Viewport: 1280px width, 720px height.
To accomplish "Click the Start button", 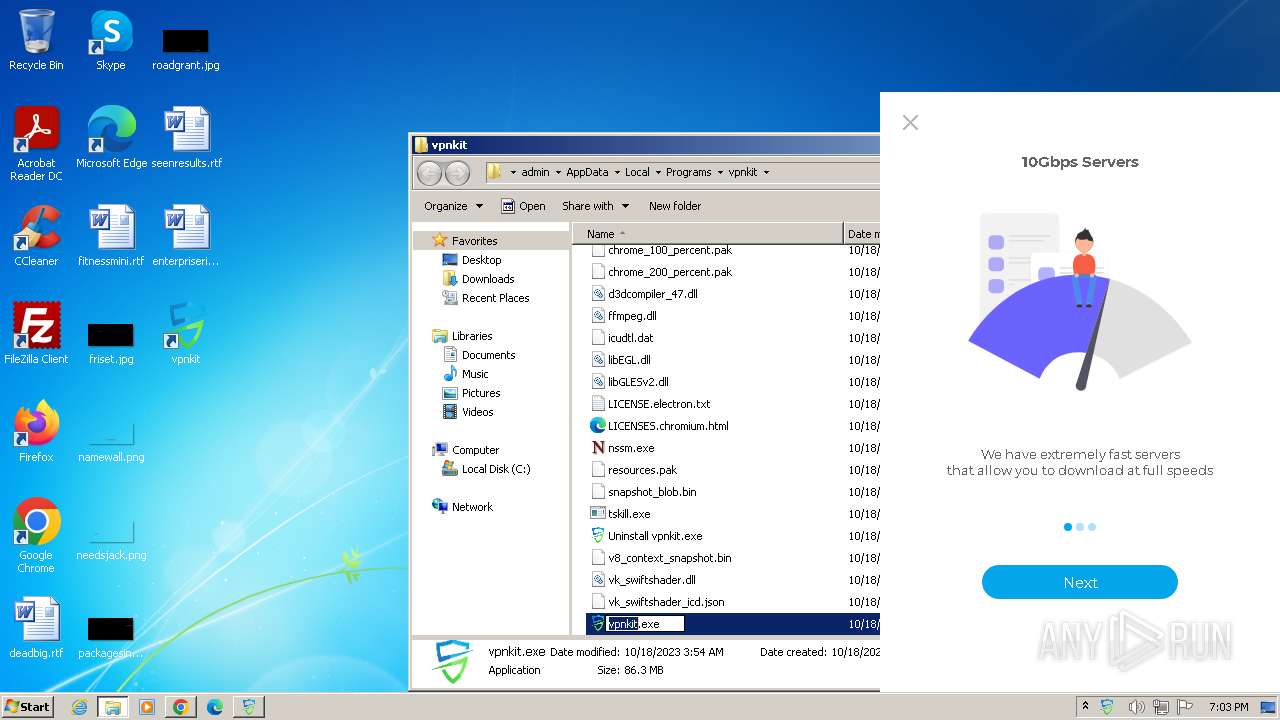I will pyautogui.click(x=28, y=706).
